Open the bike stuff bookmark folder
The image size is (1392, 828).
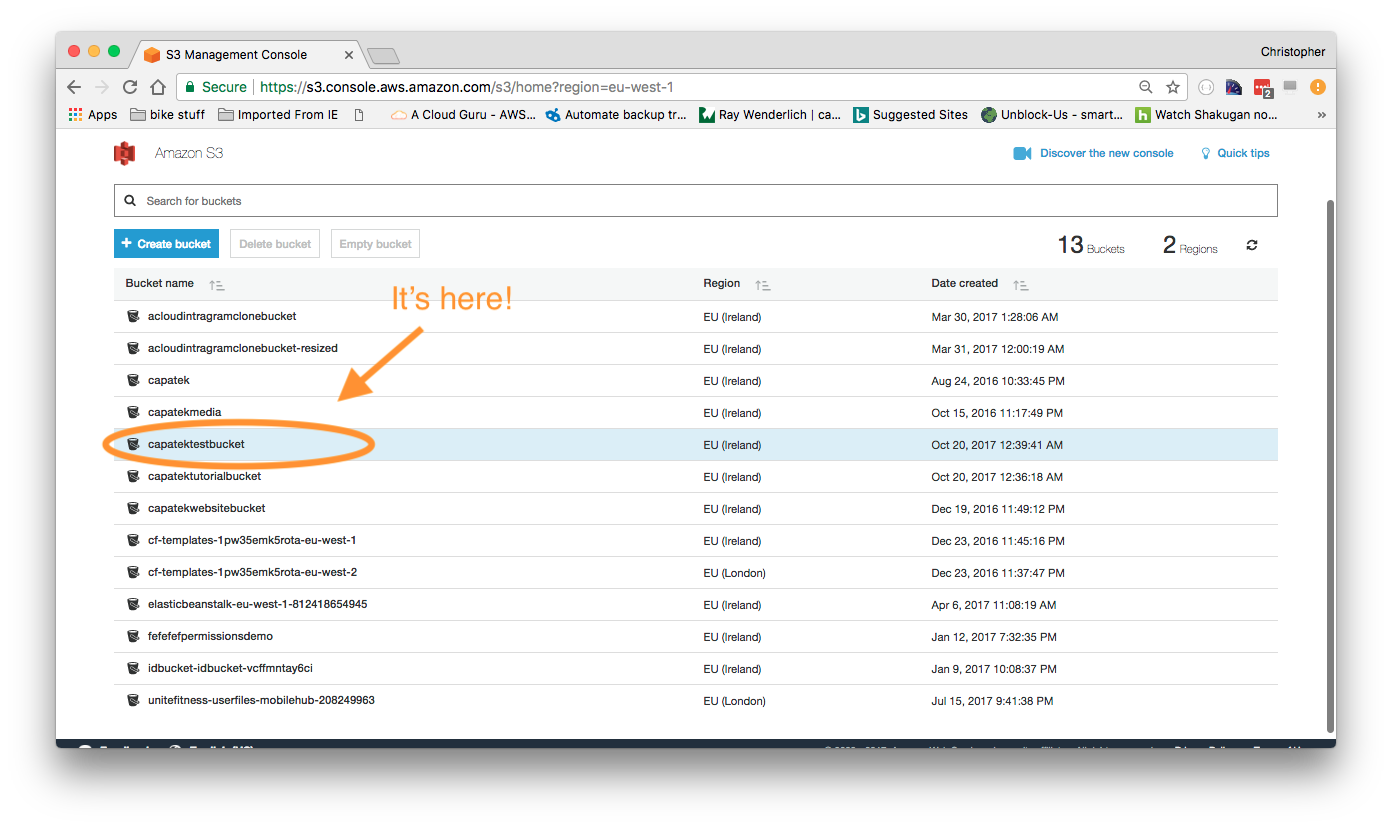click(x=167, y=115)
